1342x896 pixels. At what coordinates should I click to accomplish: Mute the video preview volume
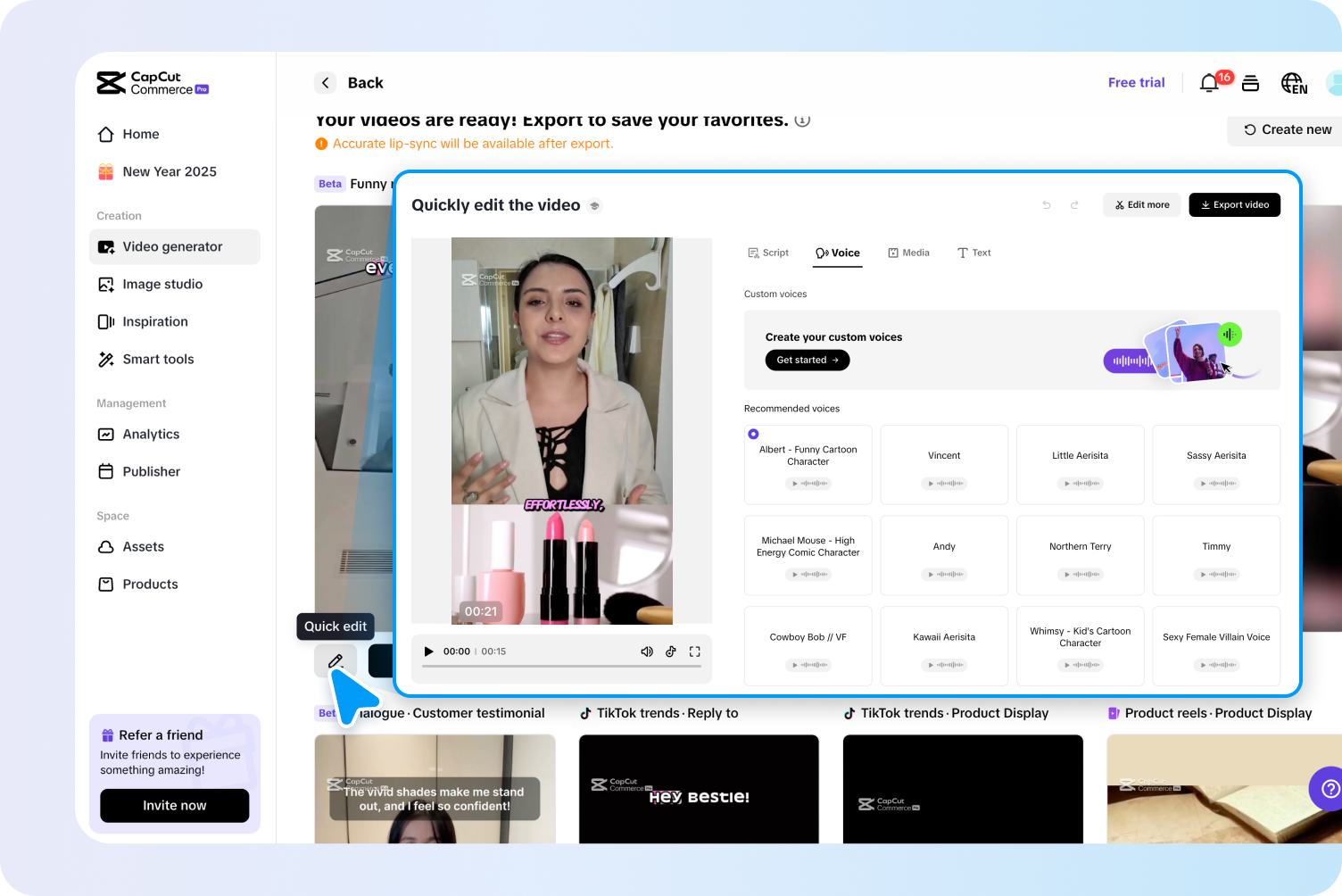pyautogui.click(x=647, y=651)
